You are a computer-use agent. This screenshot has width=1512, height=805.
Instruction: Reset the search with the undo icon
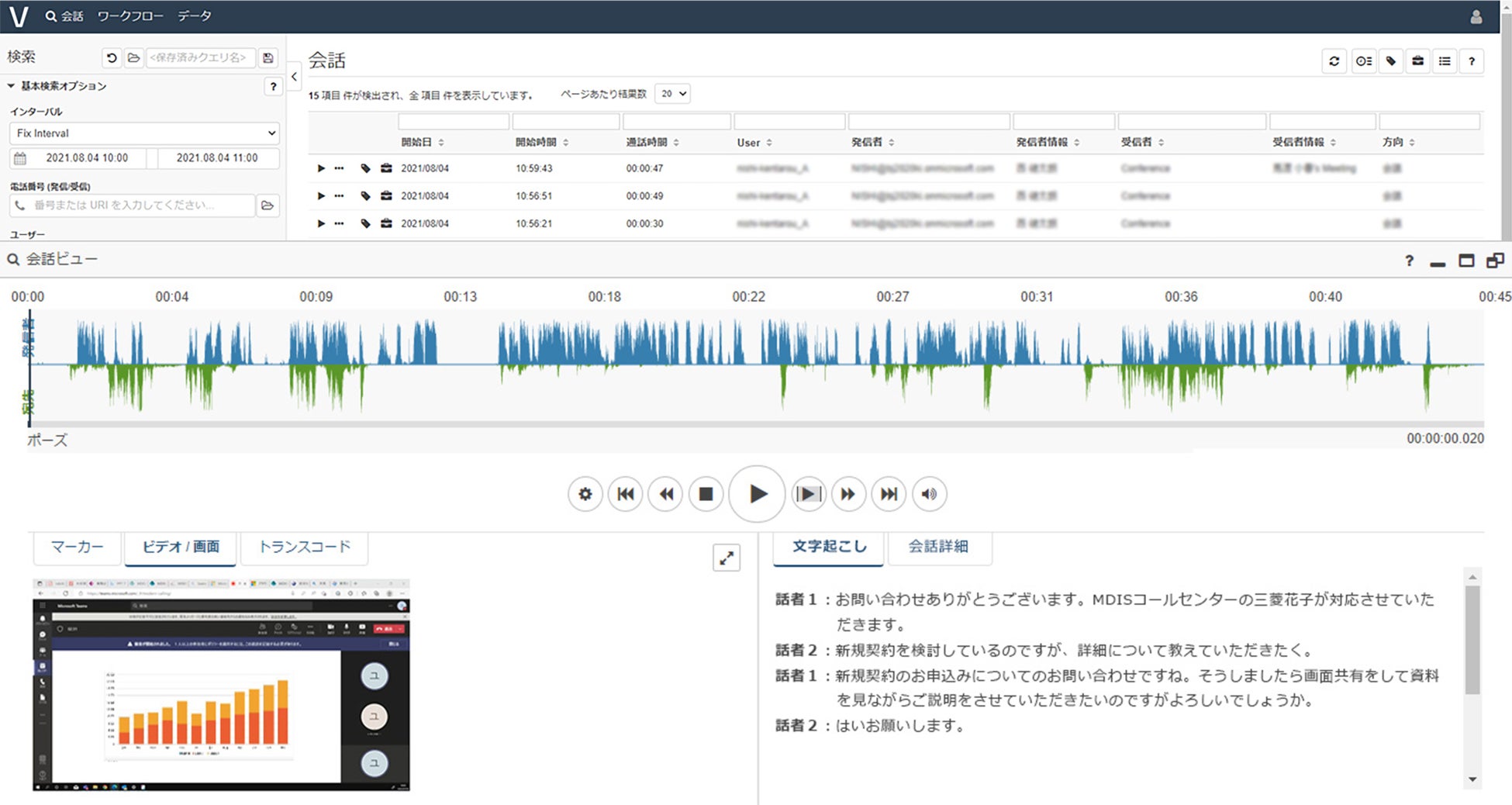coord(112,58)
